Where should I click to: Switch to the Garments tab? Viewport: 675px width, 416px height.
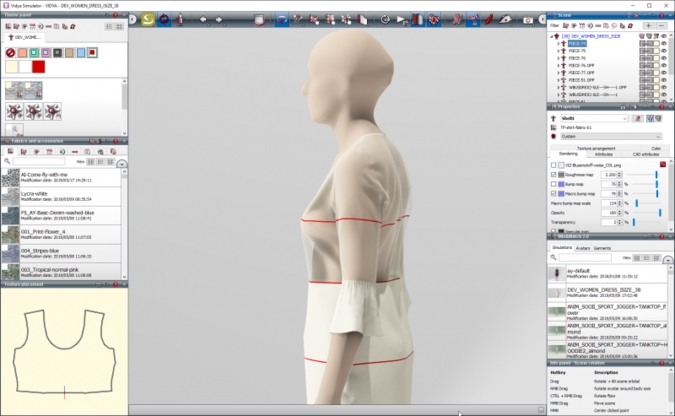pos(603,247)
